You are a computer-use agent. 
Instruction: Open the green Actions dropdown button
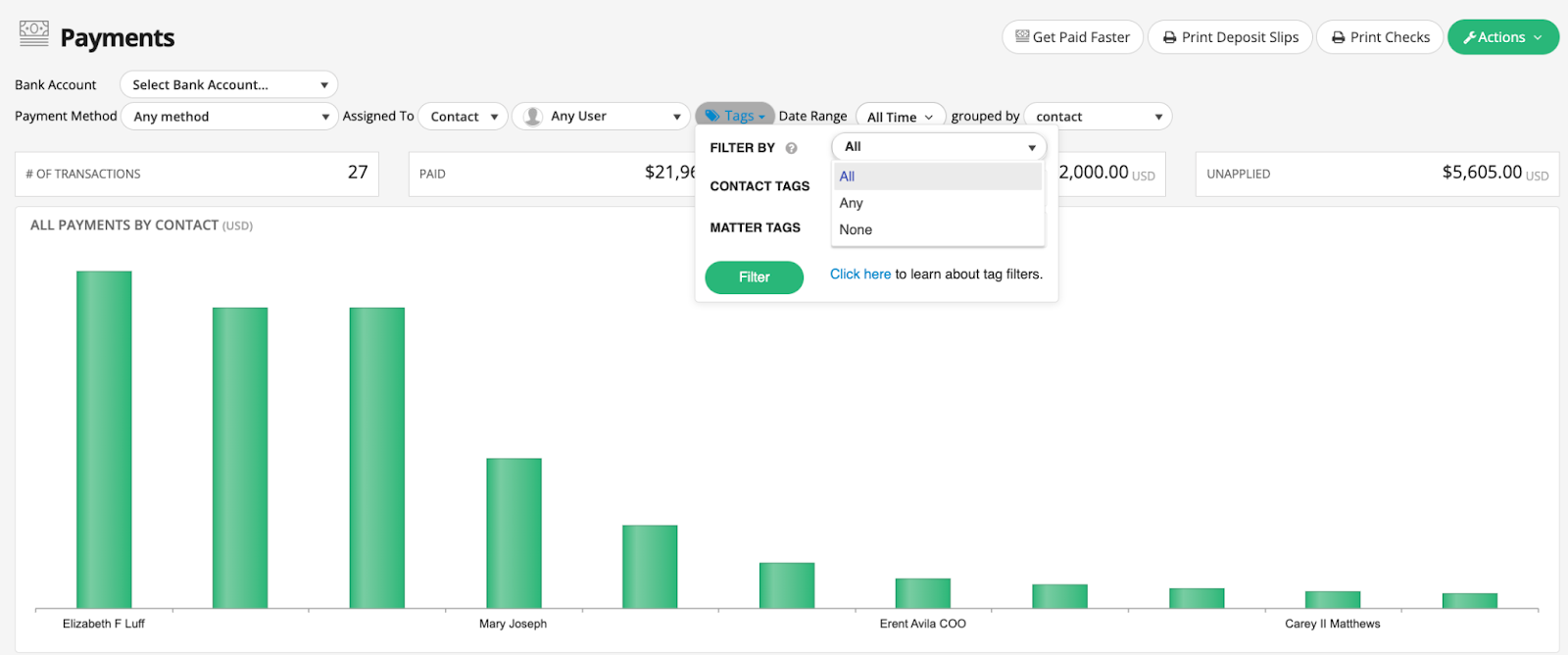tap(1502, 37)
